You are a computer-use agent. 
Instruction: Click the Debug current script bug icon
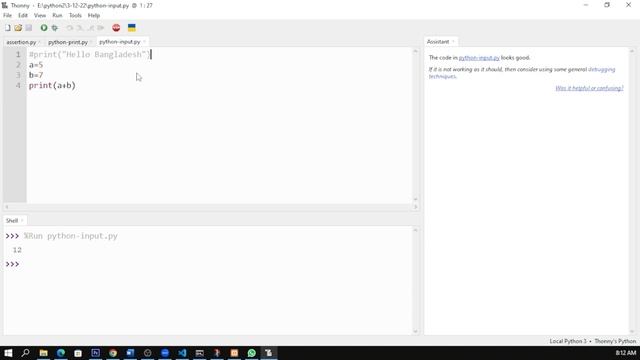click(54, 28)
